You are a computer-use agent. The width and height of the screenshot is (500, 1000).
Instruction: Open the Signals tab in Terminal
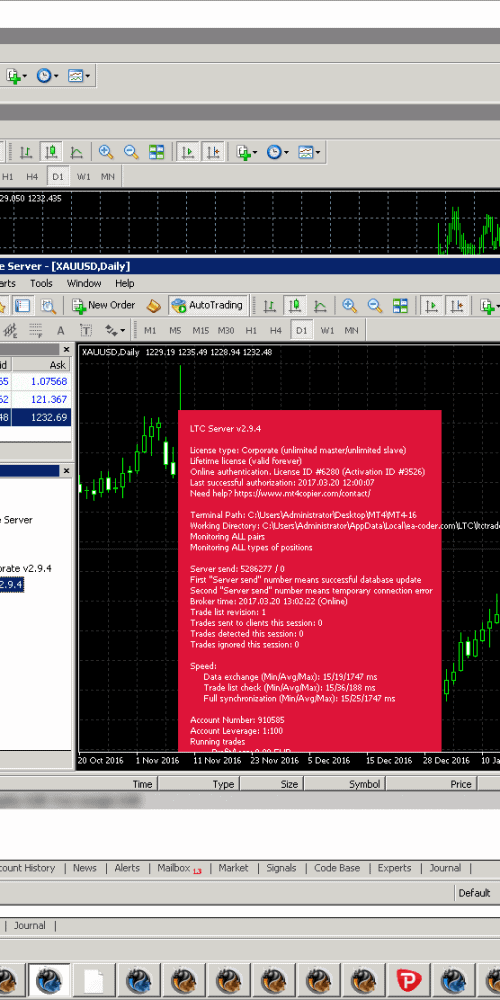[281, 868]
